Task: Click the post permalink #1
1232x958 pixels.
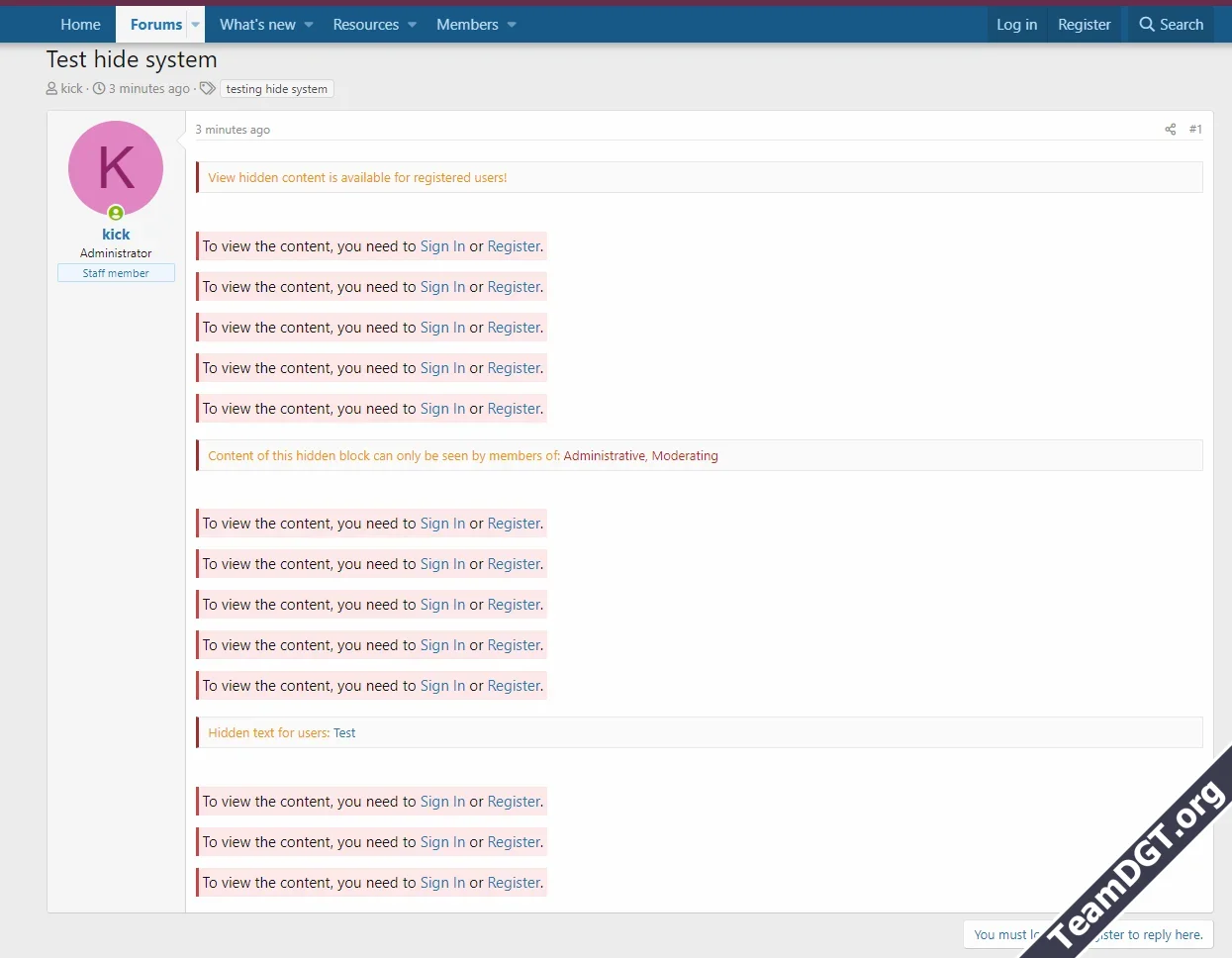Action: pos(1195,129)
